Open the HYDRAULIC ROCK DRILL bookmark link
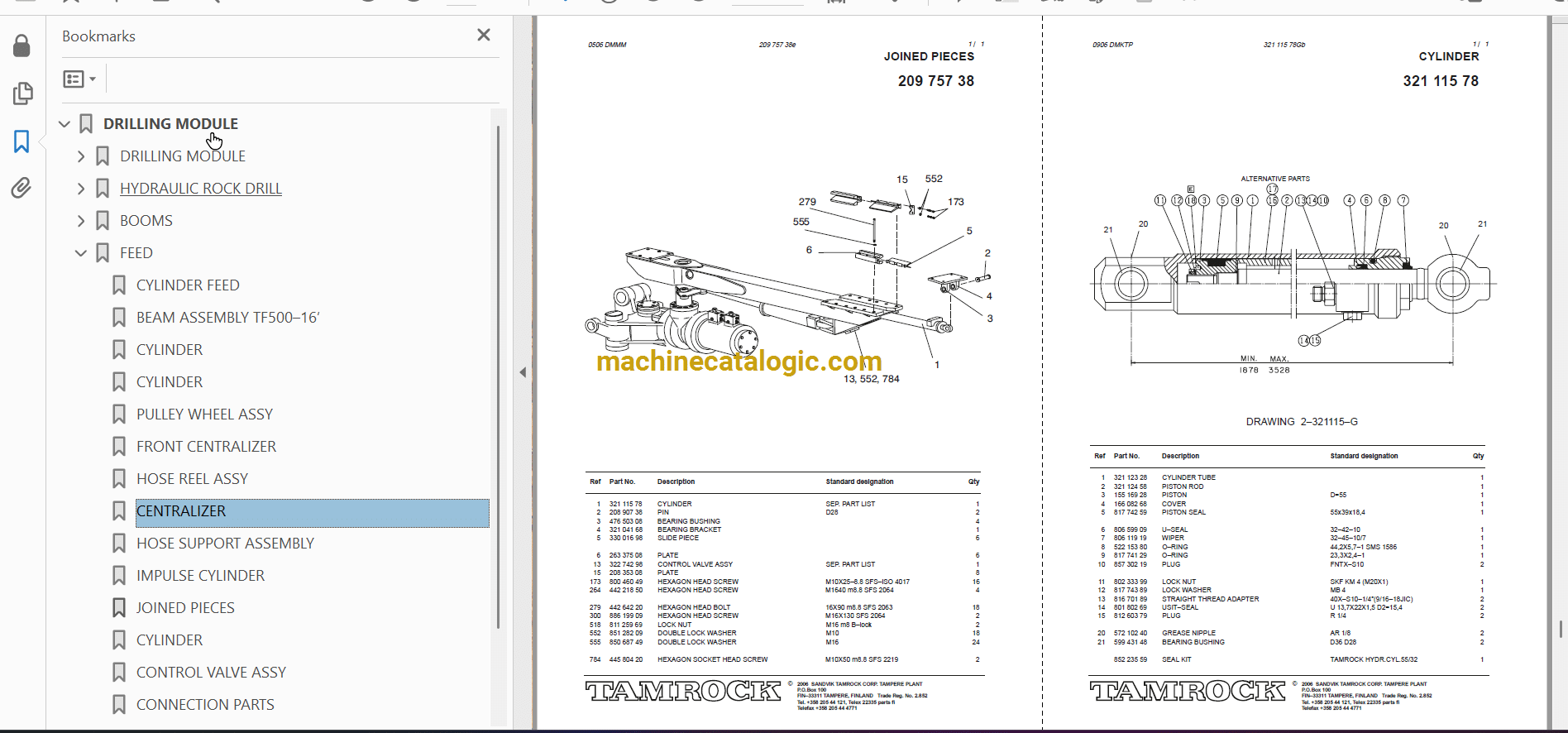The width and height of the screenshot is (1568, 733). 201,189
